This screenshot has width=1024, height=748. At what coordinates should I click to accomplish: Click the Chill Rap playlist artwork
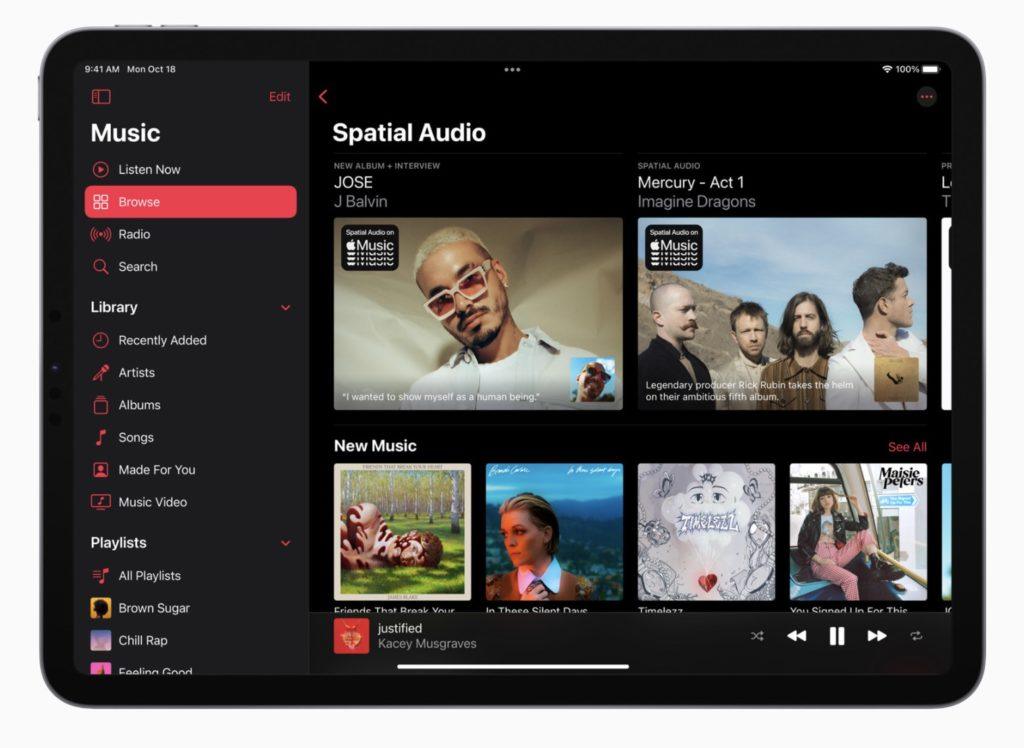pyautogui.click(x=101, y=640)
